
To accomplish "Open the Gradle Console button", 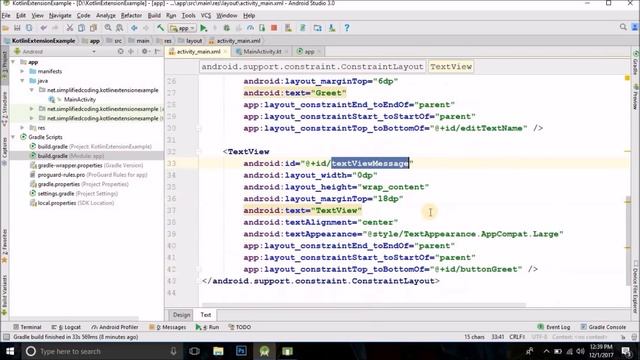I will coord(603,327).
